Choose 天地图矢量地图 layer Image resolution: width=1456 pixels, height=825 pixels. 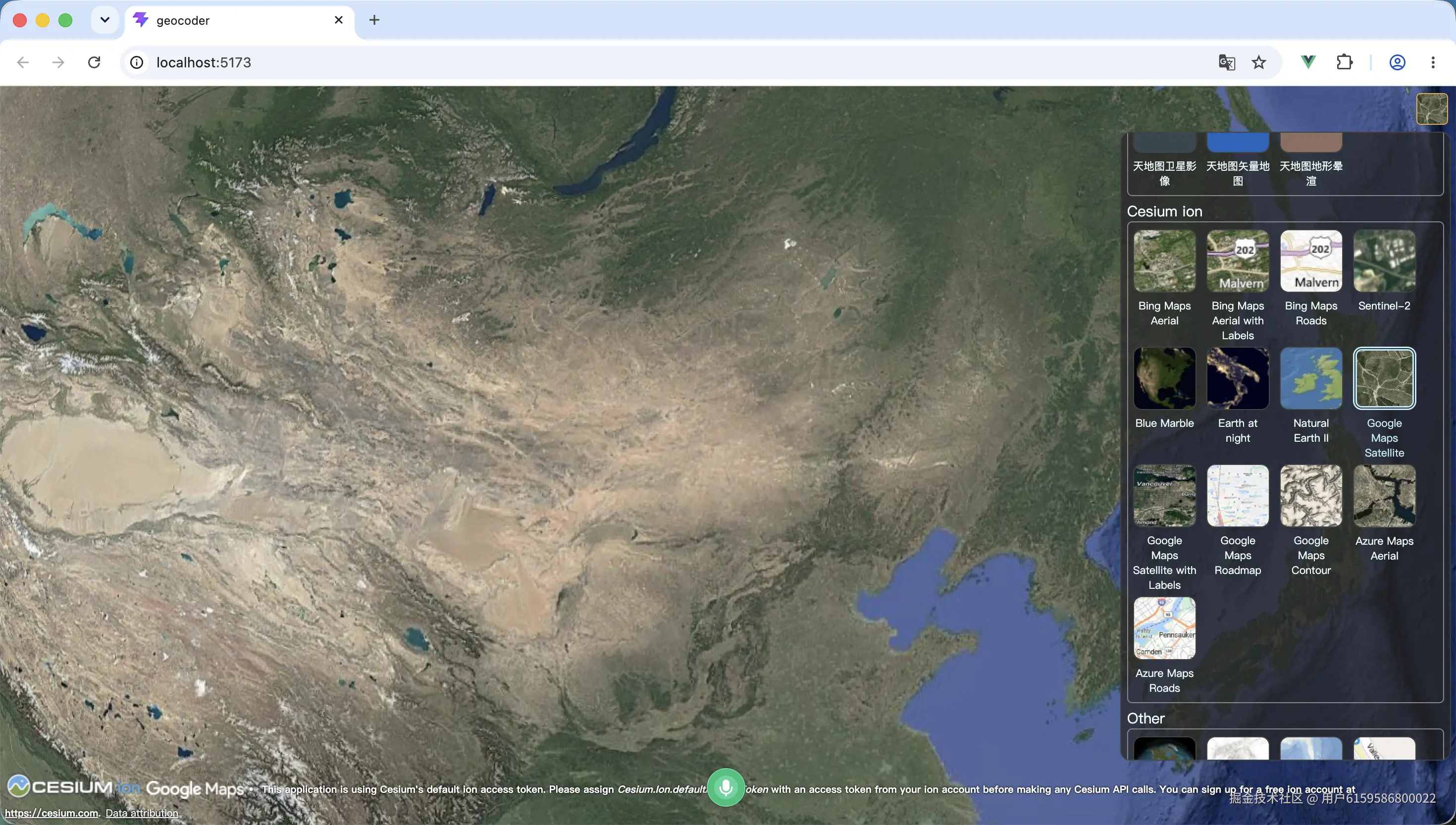1237,160
